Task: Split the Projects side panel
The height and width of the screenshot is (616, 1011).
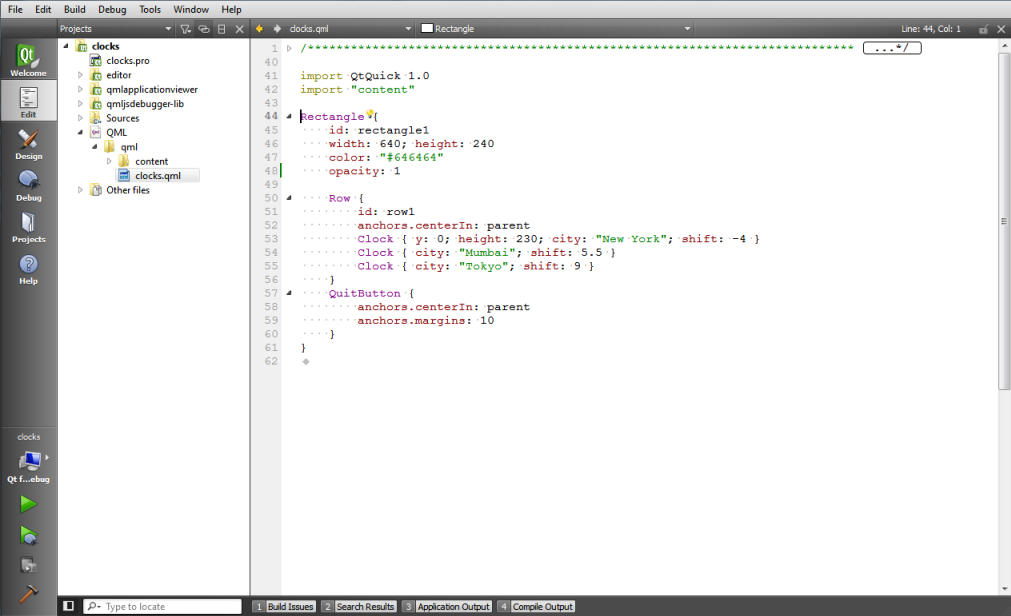Action: point(222,28)
